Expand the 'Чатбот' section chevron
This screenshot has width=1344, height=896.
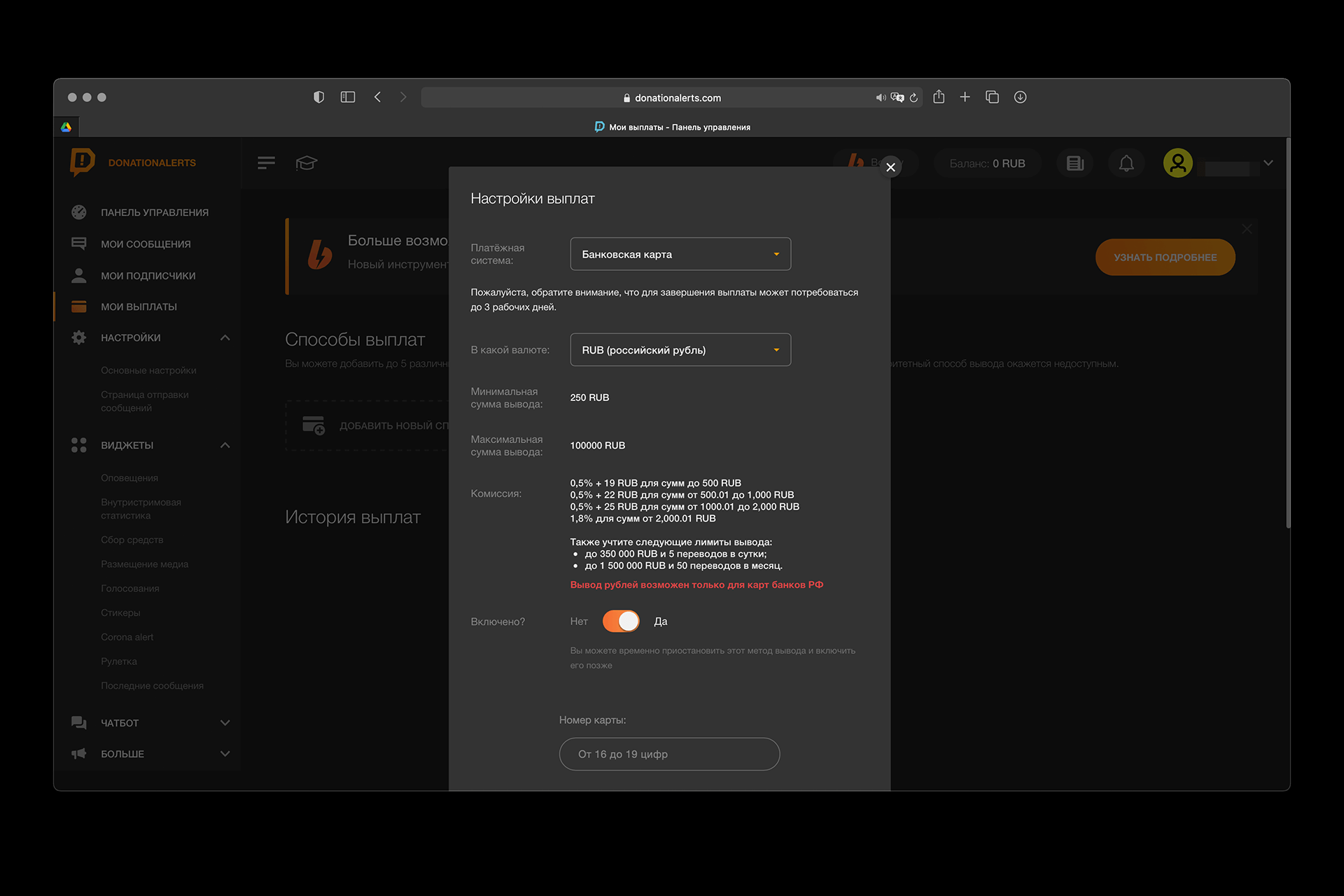(225, 722)
